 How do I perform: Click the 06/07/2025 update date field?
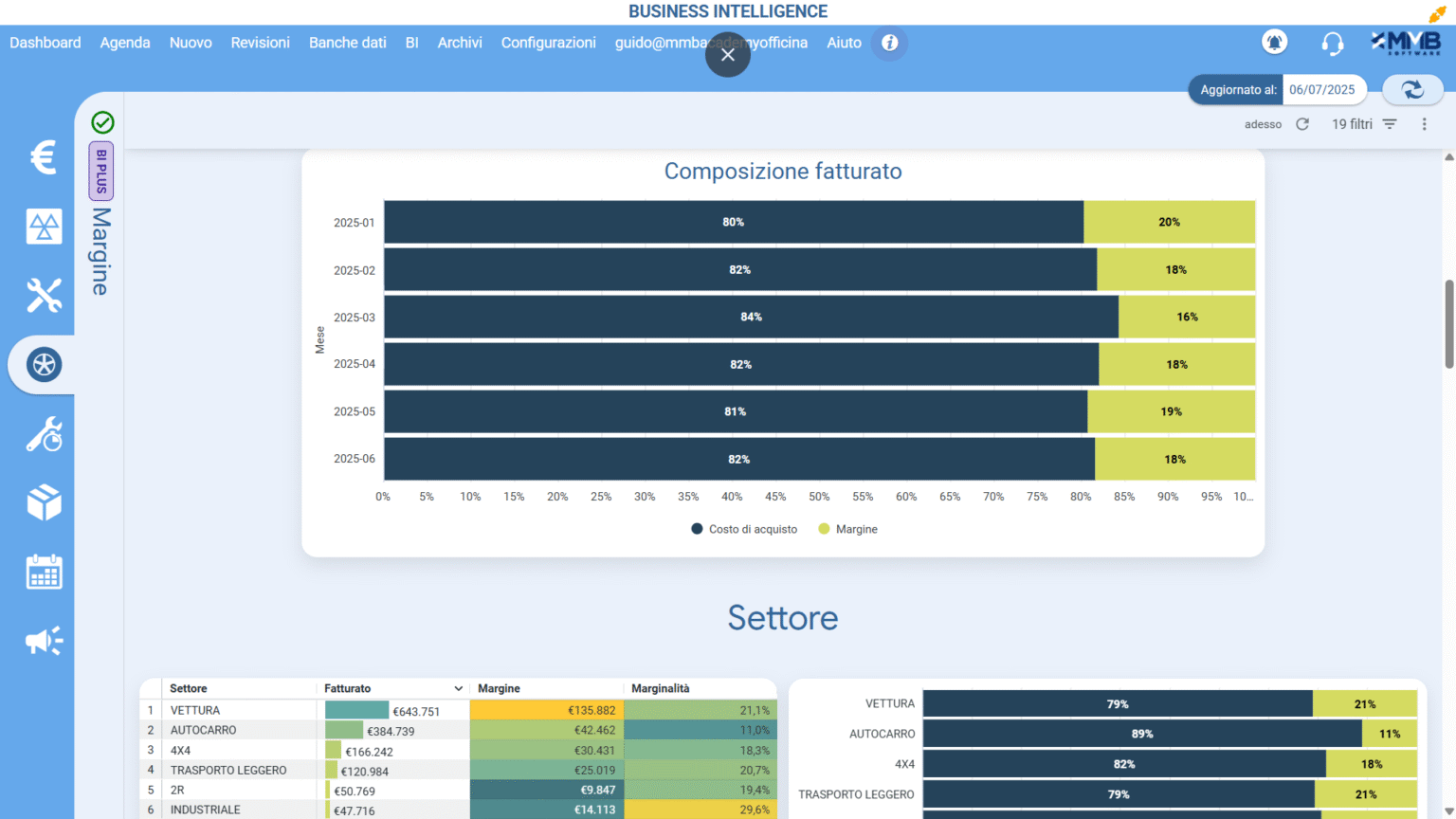pos(1321,90)
